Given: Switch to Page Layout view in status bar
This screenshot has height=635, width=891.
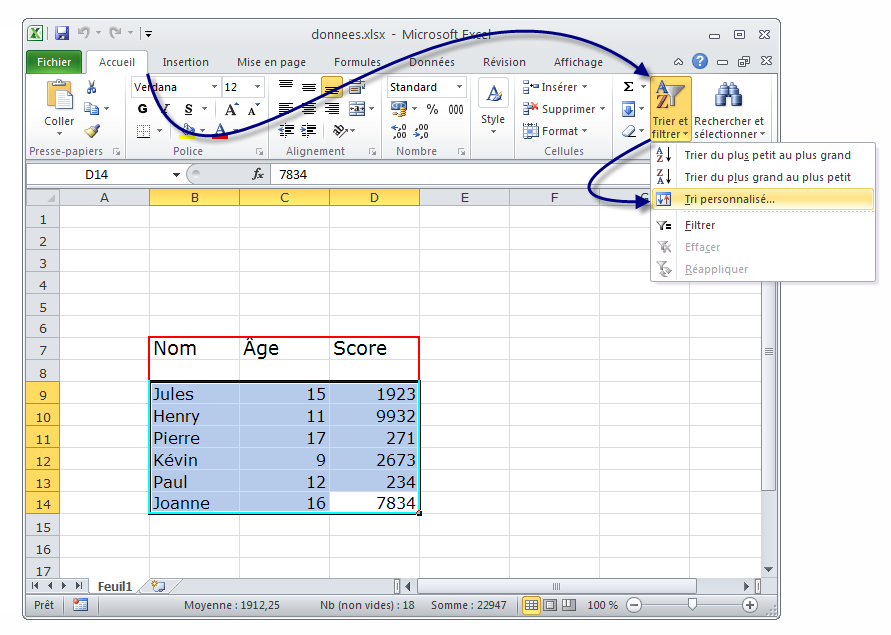Looking at the screenshot, I should [x=550, y=605].
